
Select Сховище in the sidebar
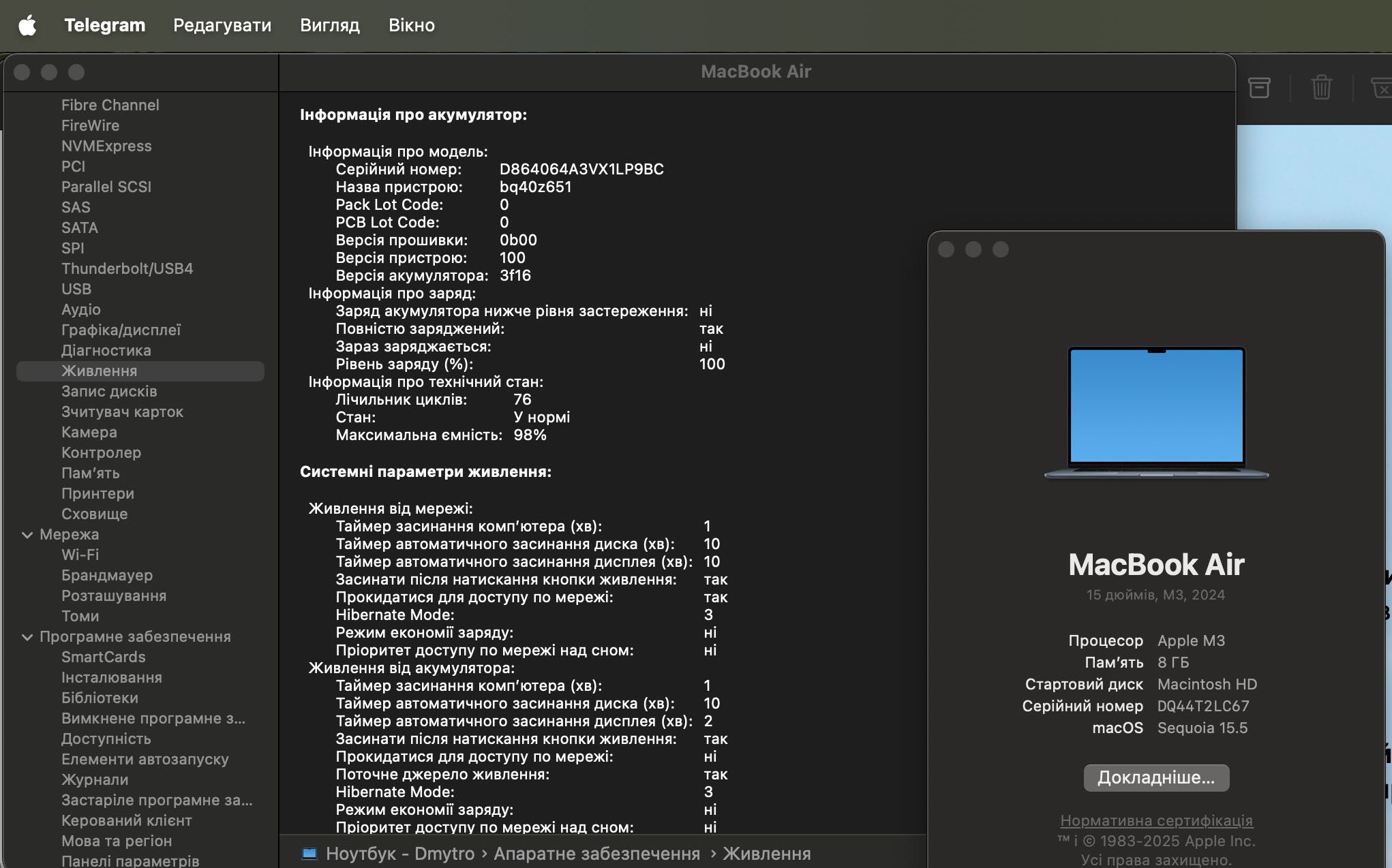coord(95,514)
